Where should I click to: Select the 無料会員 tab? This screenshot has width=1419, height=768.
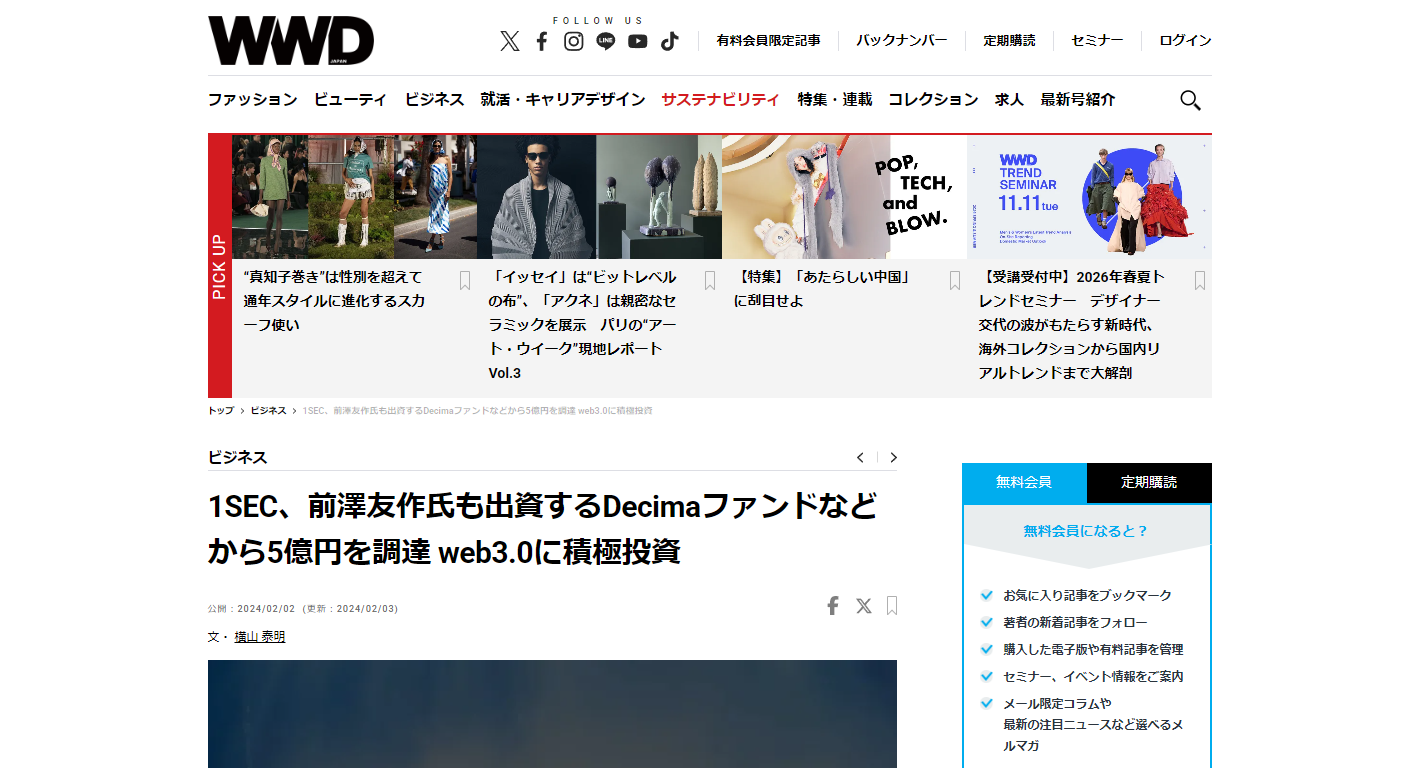click(1024, 482)
